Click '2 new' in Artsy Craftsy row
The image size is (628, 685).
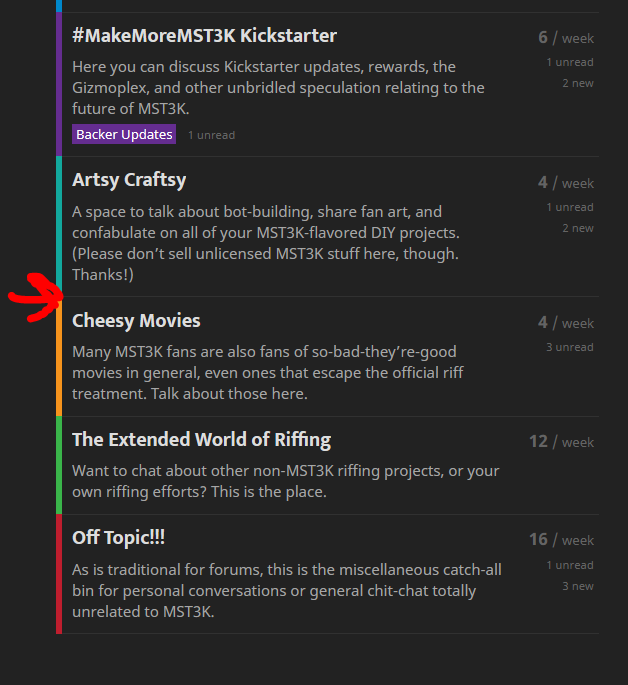578,228
